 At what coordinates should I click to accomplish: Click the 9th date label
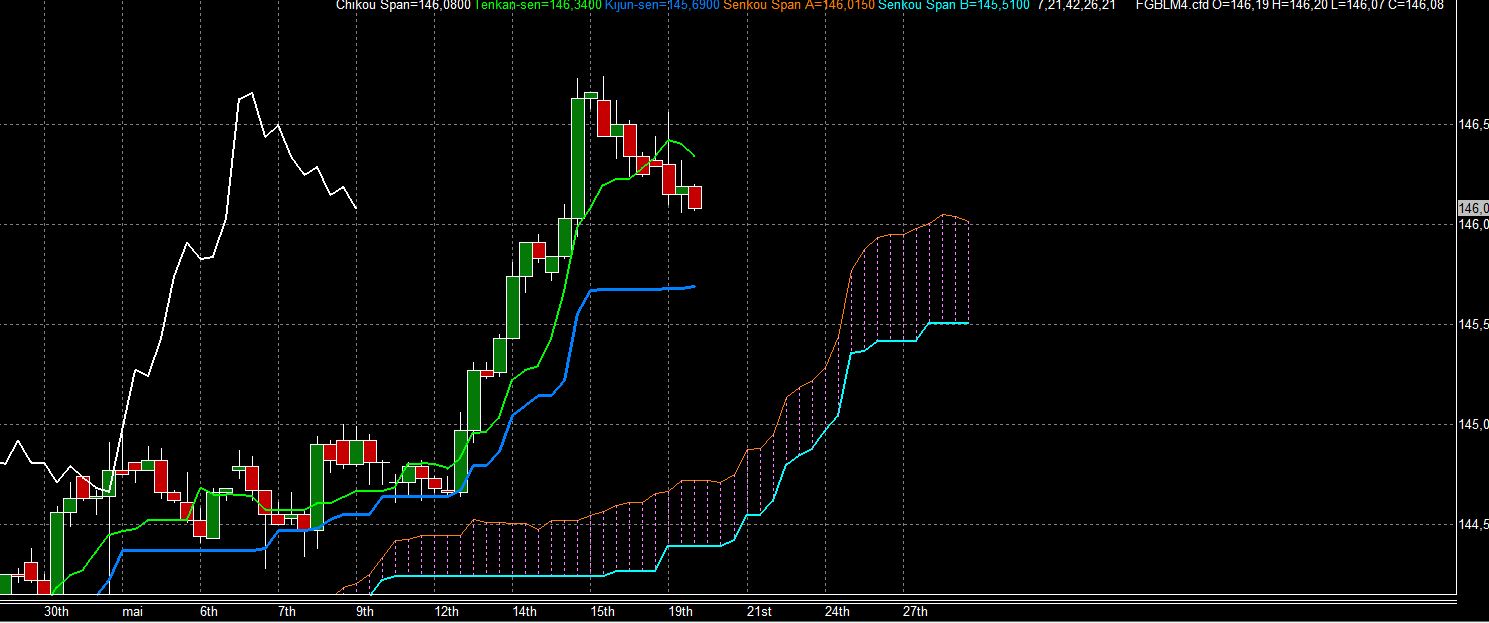coord(365,611)
